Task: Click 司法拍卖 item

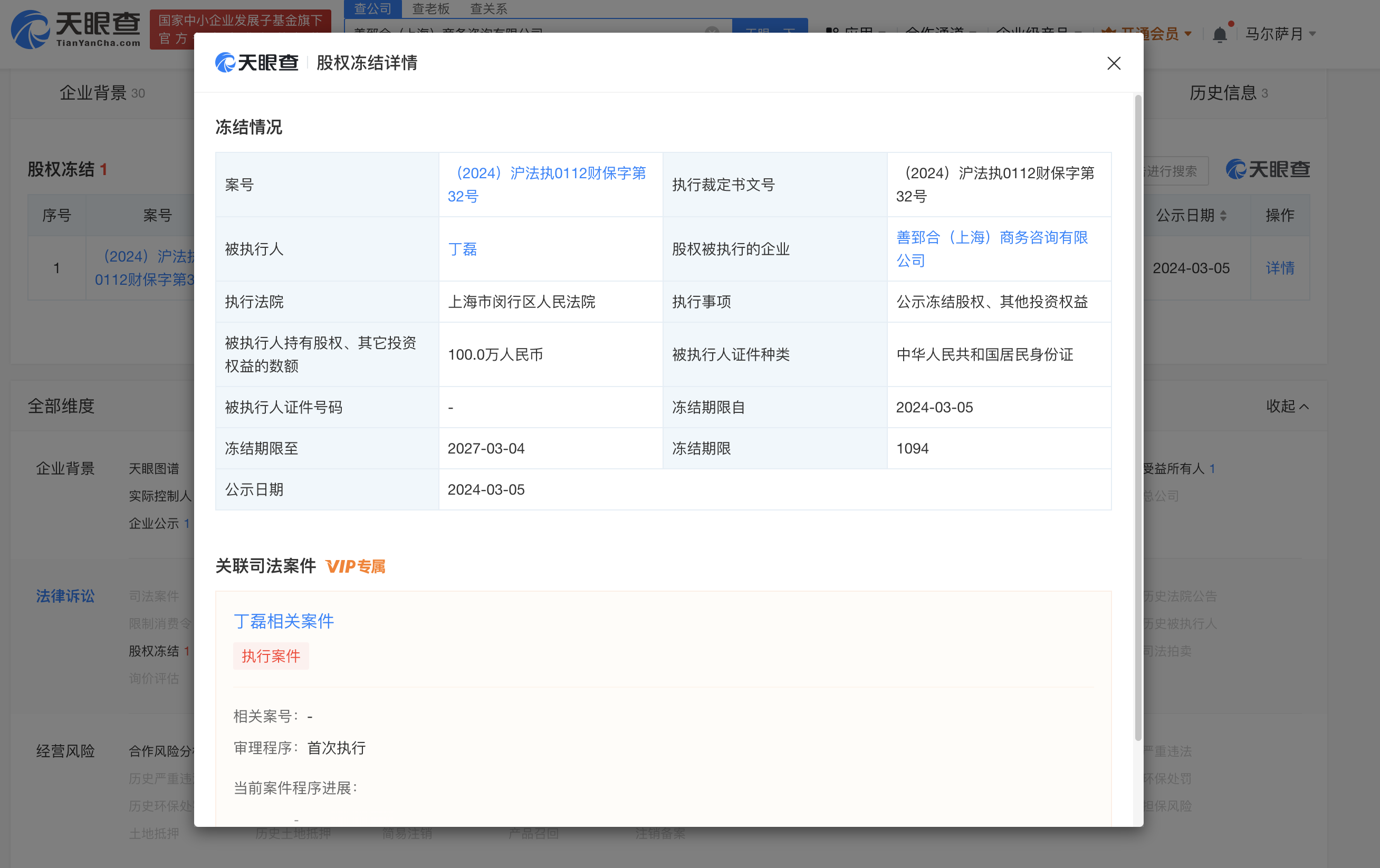Action: [x=1167, y=651]
